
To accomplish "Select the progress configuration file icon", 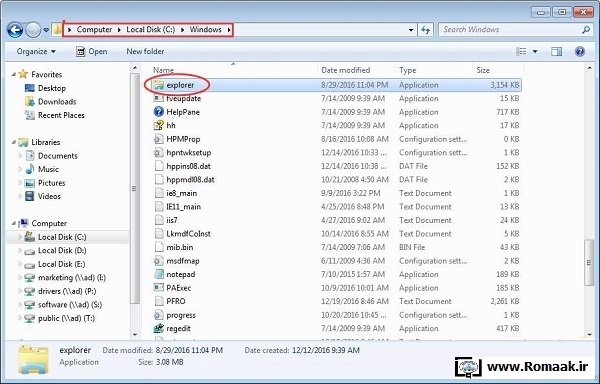I will pyautogui.click(x=159, y=315).
